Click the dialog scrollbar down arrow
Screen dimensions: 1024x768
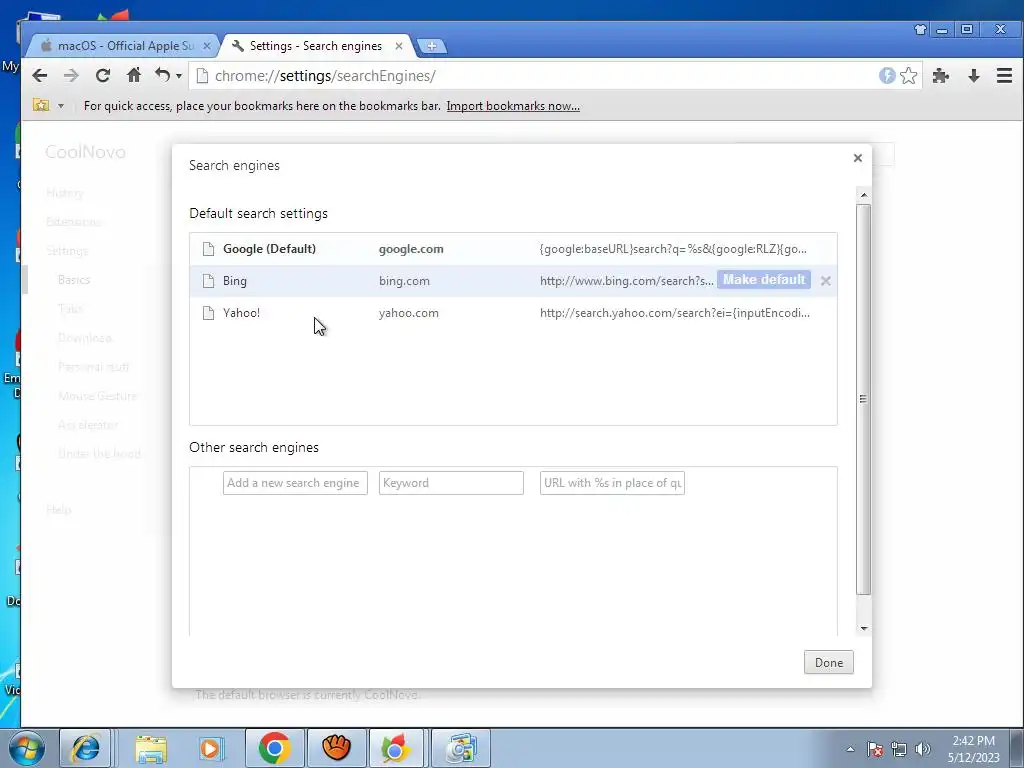(863, 628)
